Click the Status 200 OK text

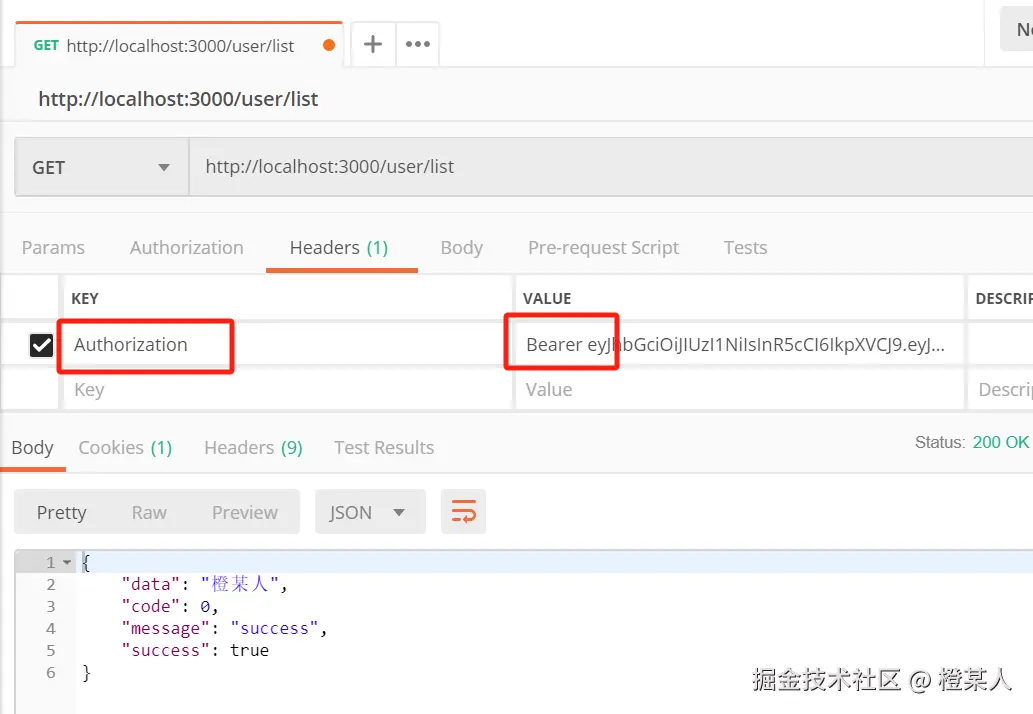(x=971, y=442)
